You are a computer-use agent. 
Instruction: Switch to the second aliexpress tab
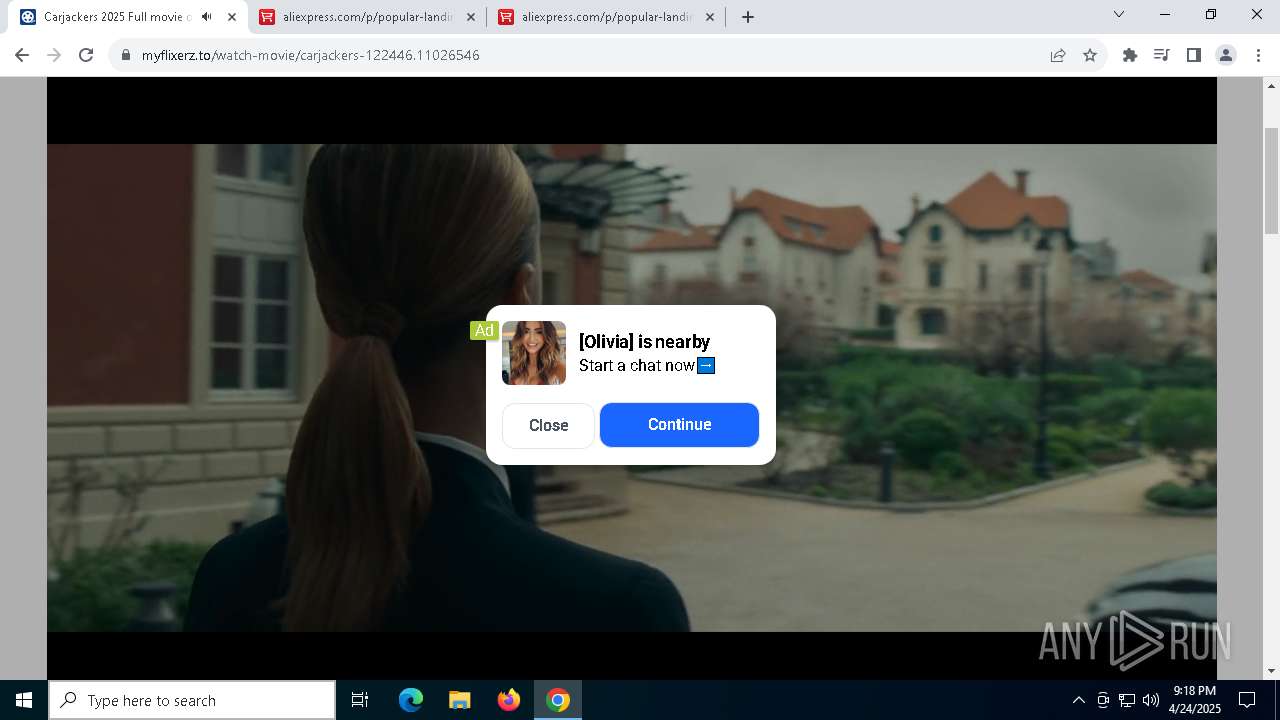pyautogui.click(x=606, y=17)
